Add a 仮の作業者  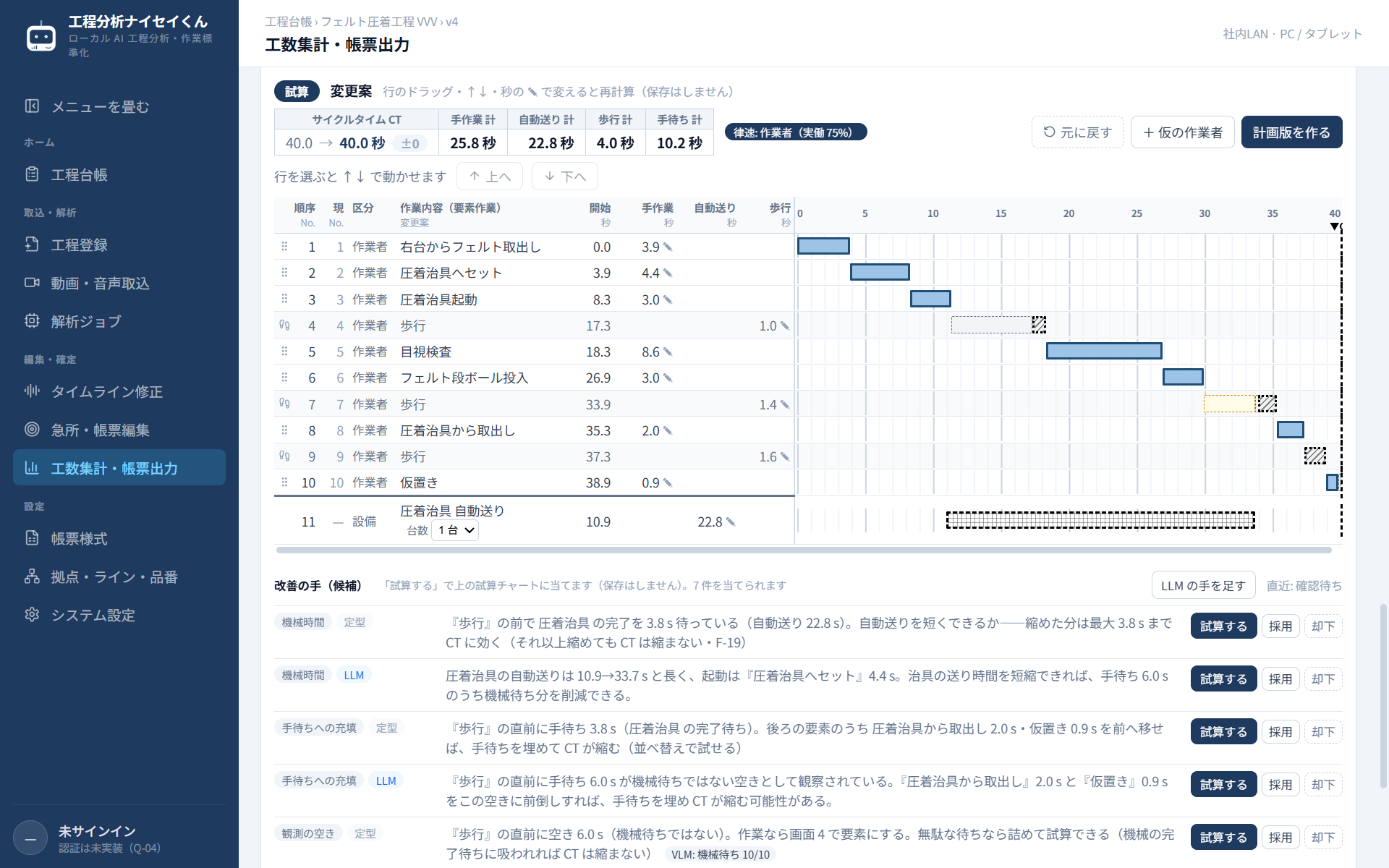(1182, 132)
